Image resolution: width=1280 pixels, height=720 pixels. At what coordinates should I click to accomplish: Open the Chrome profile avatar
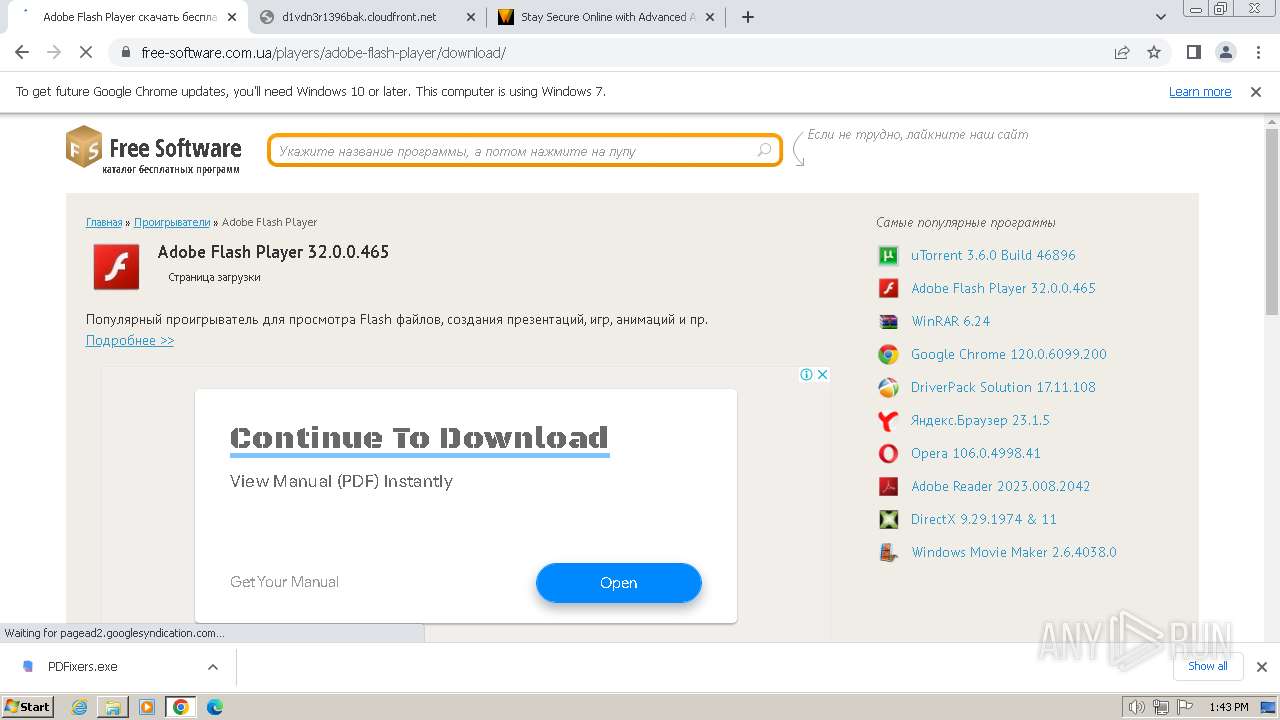(x=1225, y=53)
